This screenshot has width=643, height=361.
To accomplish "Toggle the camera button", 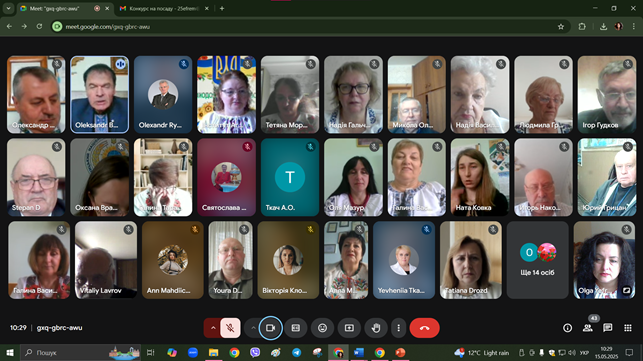I will [x=270, y=328].
